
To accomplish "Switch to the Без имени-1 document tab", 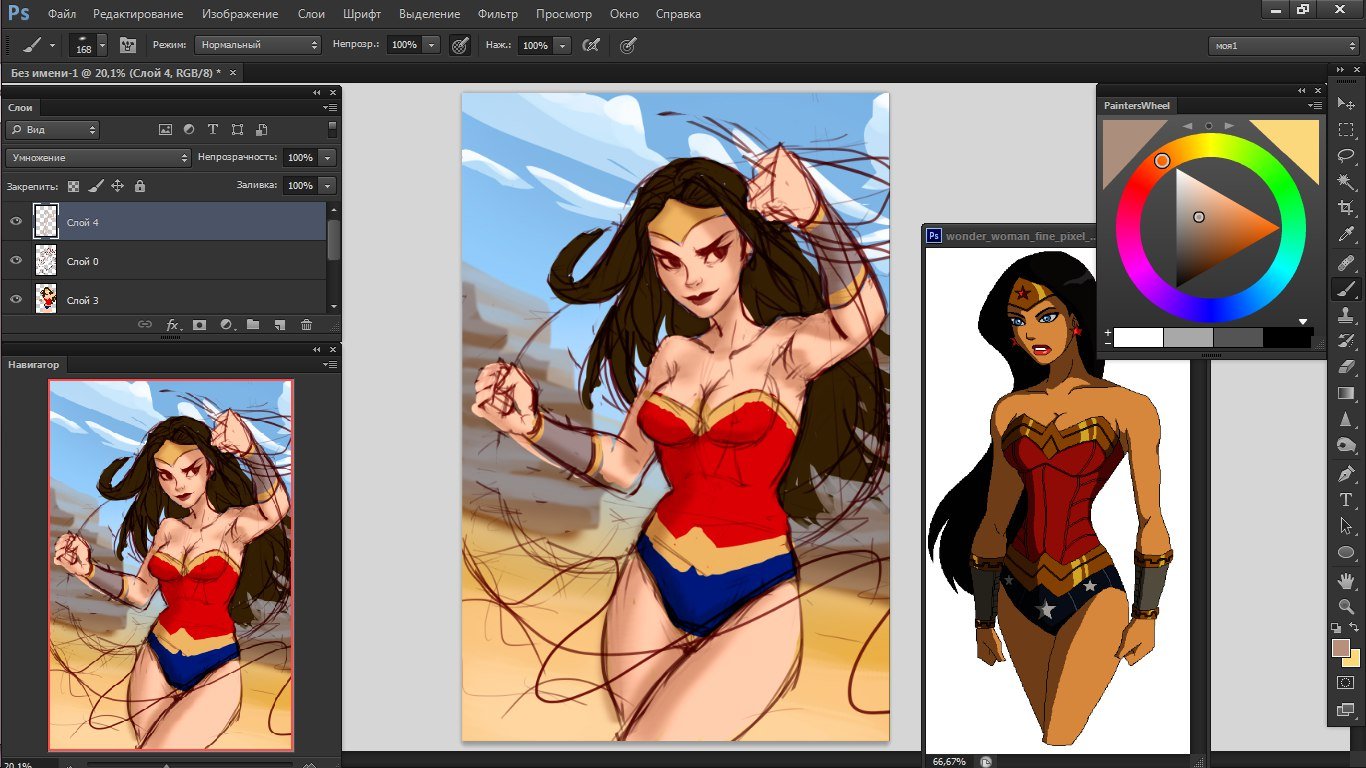I will pos(121,73).
